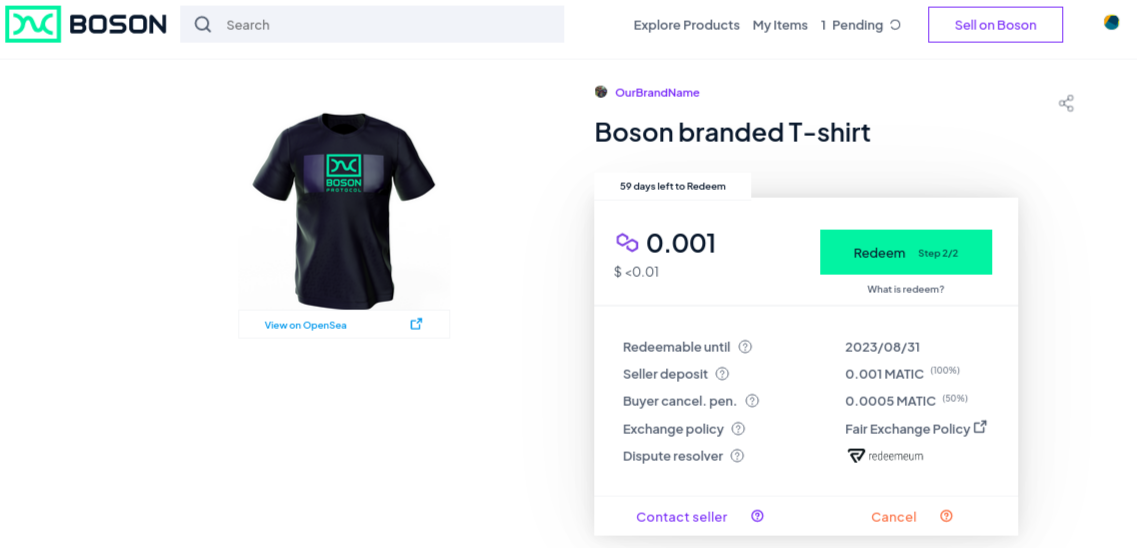
Task: View the 1 Pending transactions indicator
Action: click(860, 25)
